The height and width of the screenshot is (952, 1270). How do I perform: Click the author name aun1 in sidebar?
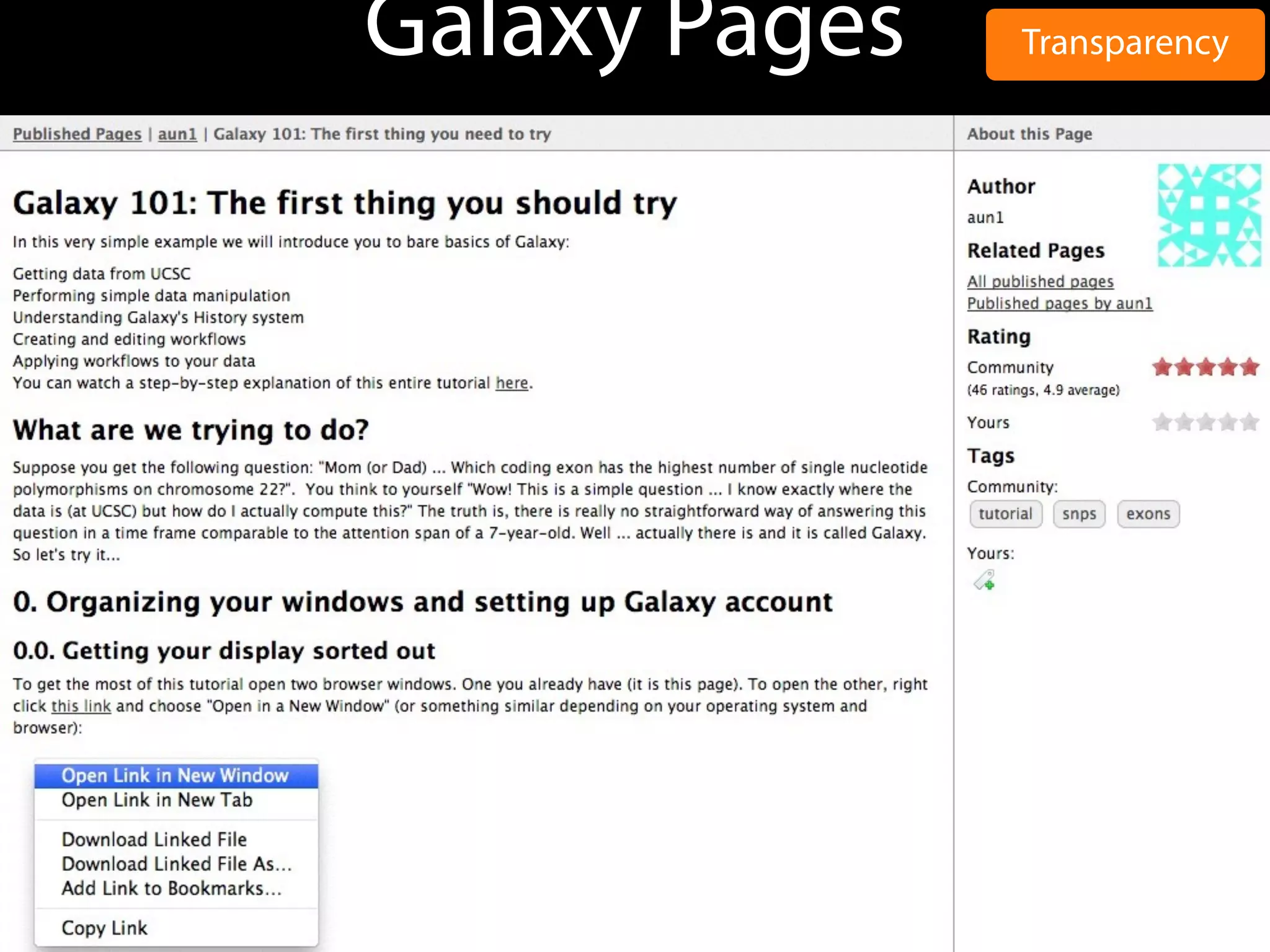(x=985, y=218)
